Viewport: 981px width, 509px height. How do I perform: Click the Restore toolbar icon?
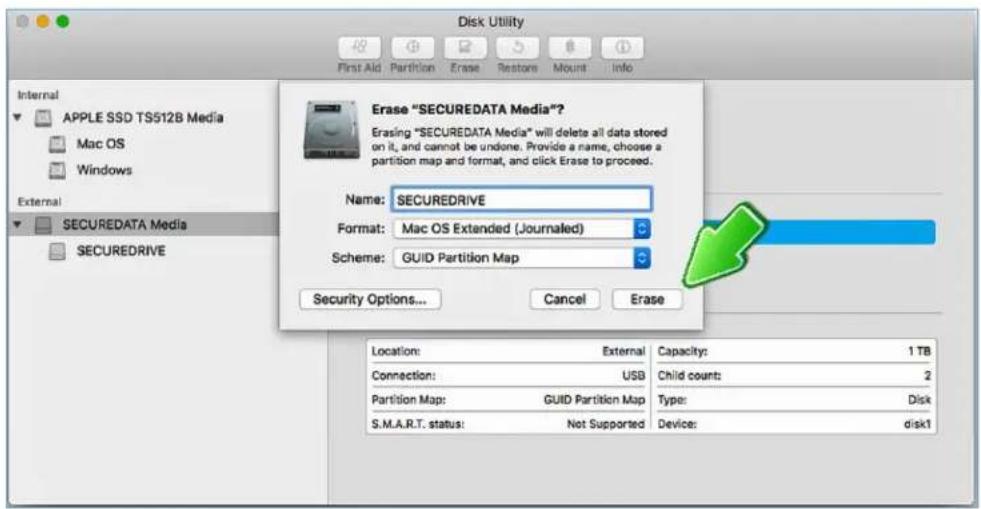[x=517, y=48]
